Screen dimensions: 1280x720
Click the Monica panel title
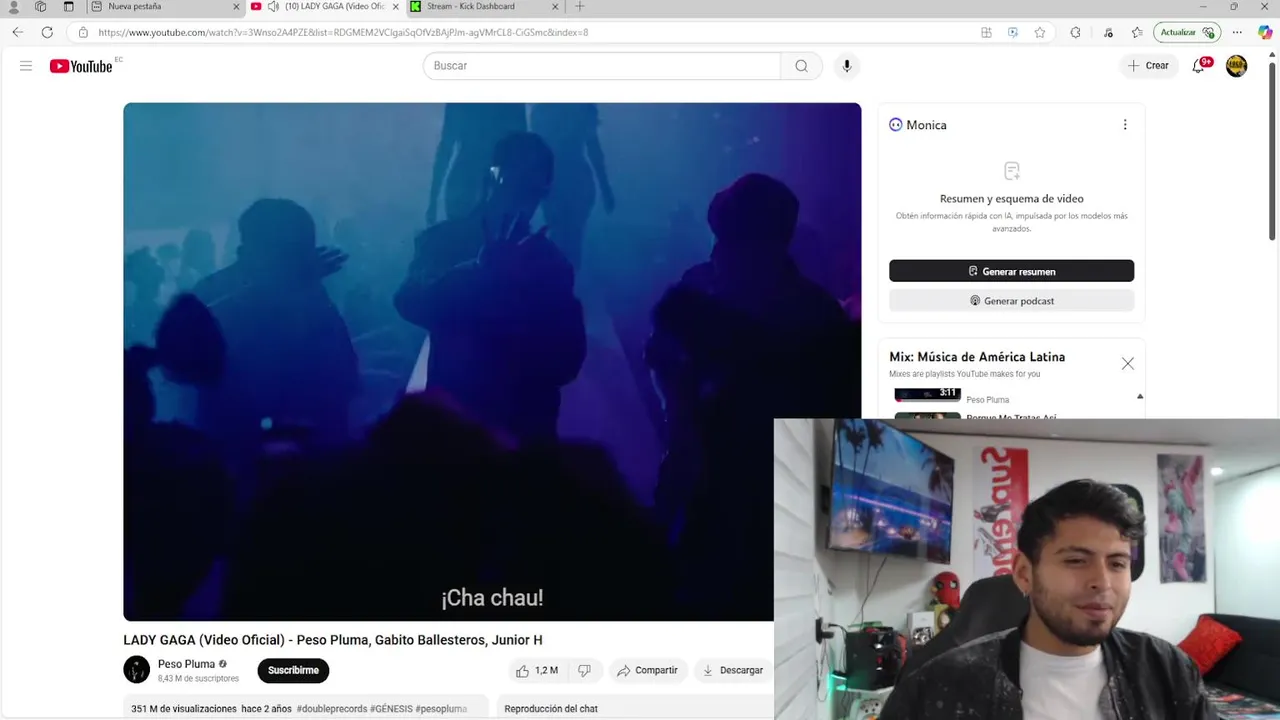pos(926,125)
